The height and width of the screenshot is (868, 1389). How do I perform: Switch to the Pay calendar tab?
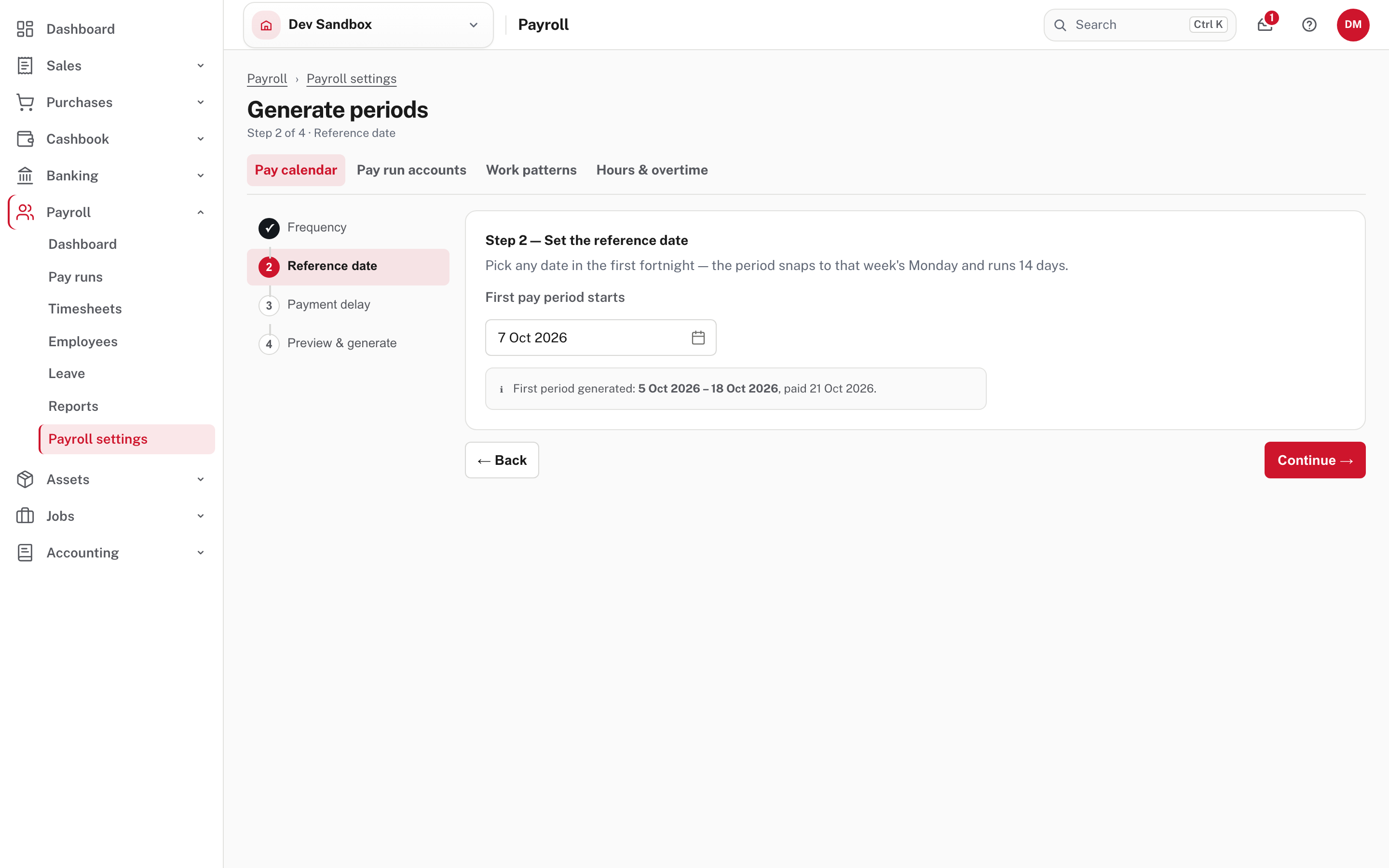pos(296,170)
